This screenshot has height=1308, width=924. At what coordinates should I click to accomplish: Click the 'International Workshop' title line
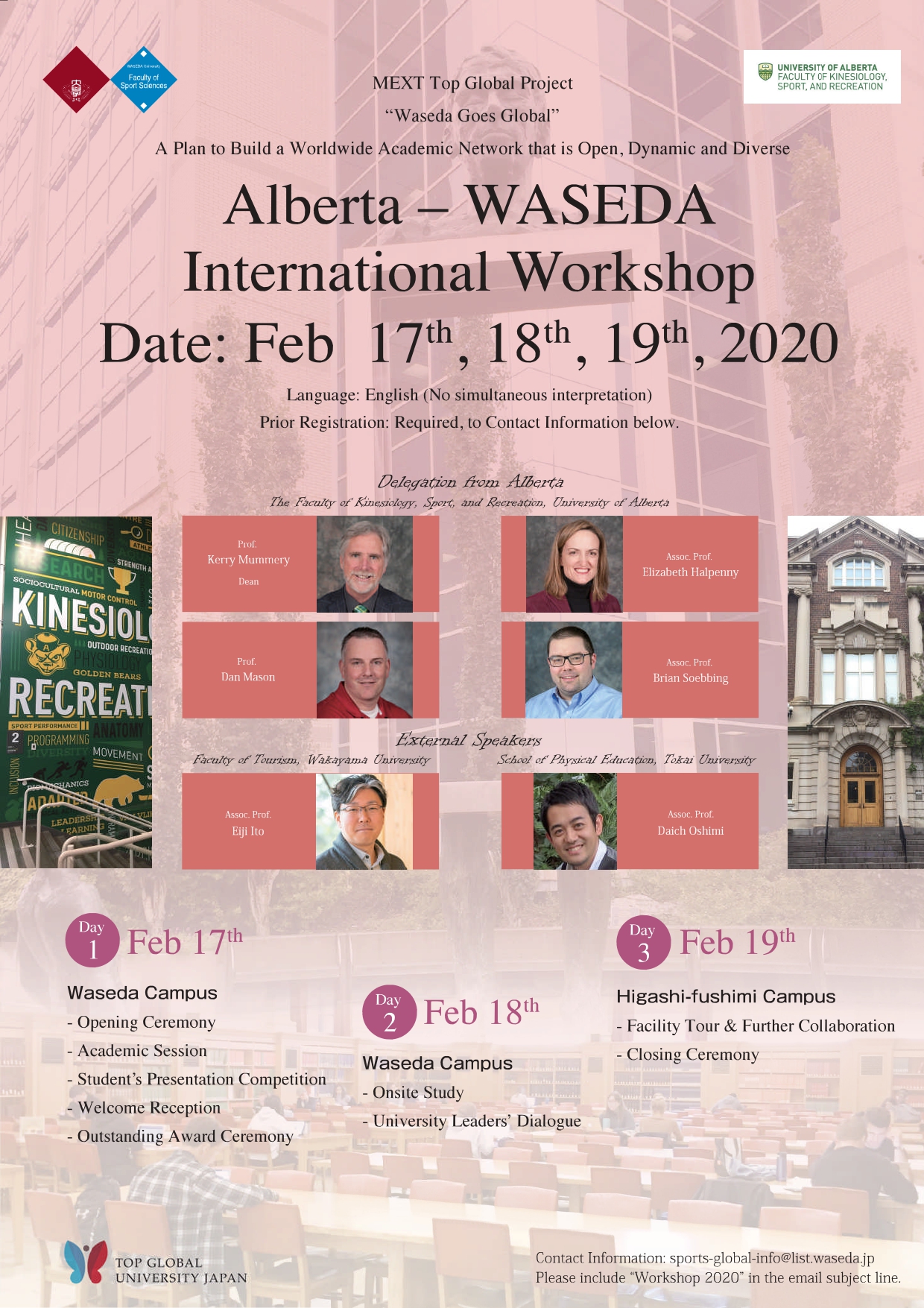(469, 273)
